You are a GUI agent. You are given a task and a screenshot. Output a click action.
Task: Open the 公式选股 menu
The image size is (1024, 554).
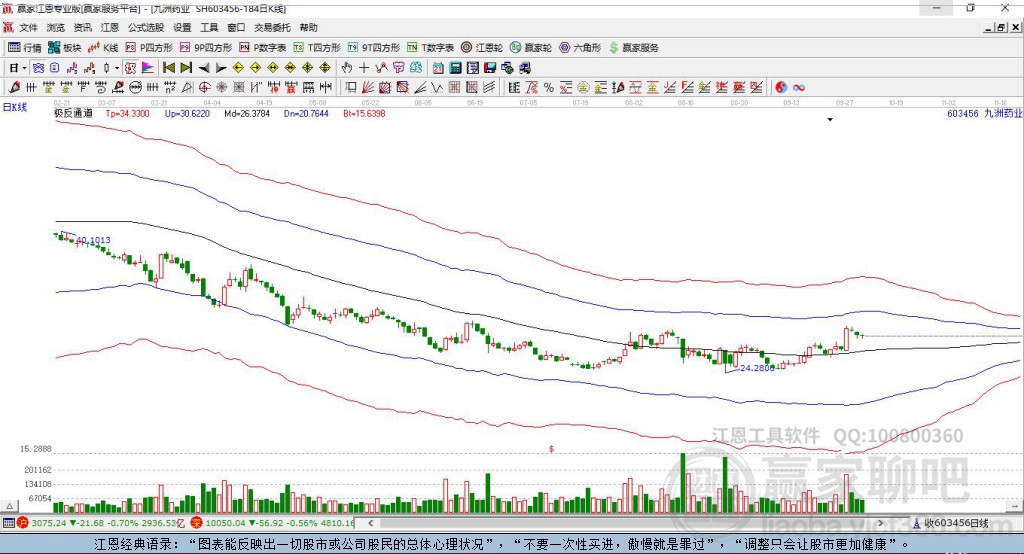[x=146, y=27]
